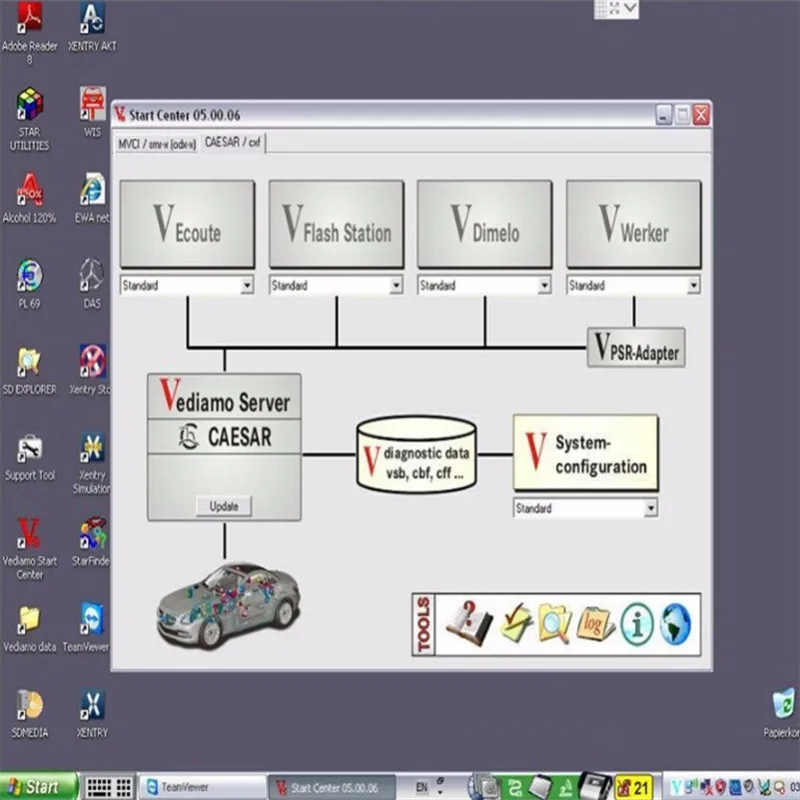800x800 pixels.
Task: Open the on-screen keyboard taskbar icon
Action: coord(108,787)
